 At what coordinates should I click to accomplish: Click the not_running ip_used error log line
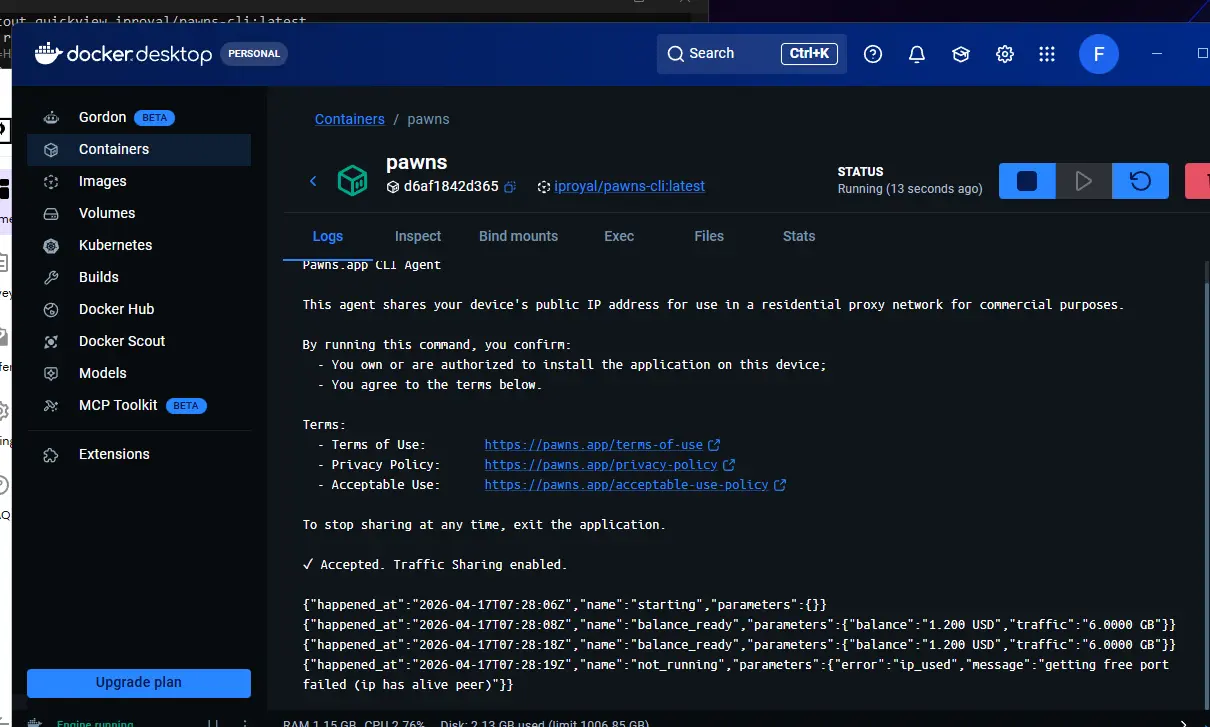pyautogui.click(x=736, y=675)
